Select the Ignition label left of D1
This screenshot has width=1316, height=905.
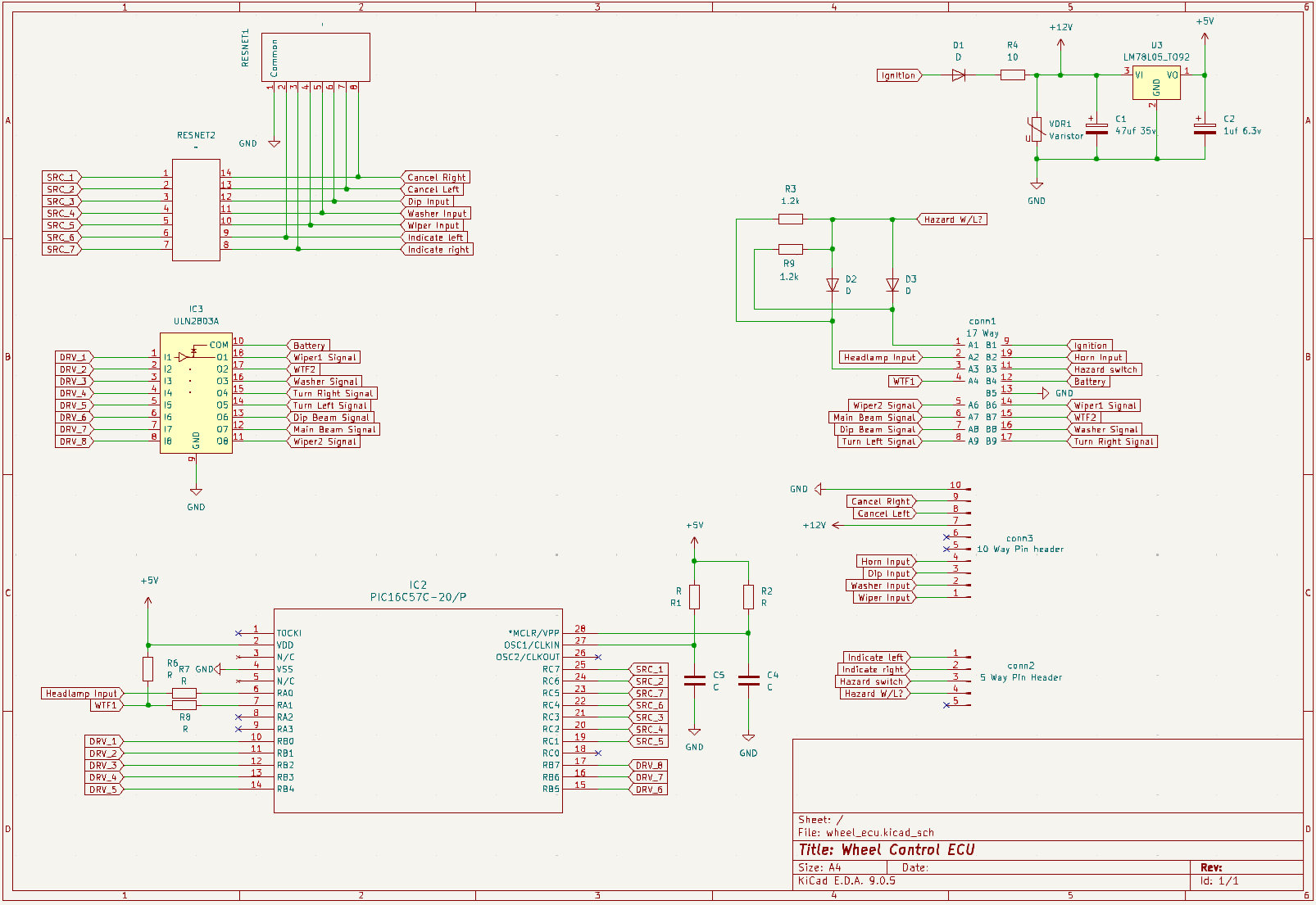(x=898, y=75)
